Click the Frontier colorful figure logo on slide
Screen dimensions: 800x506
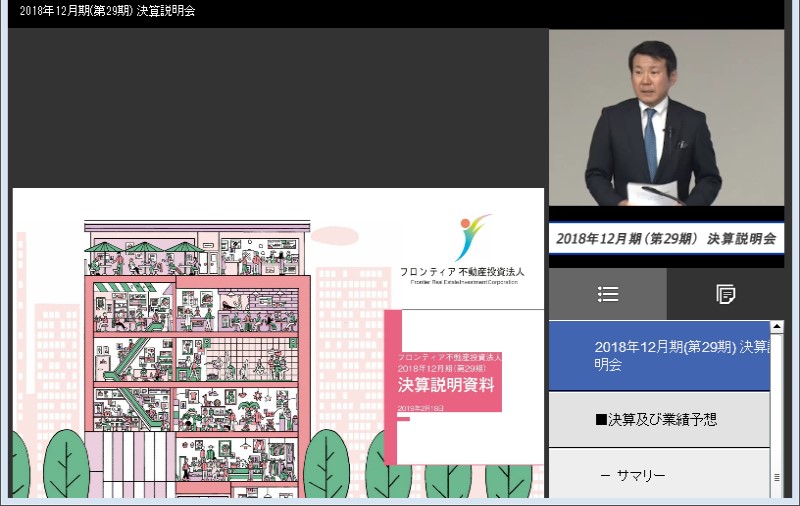(471, 237)
